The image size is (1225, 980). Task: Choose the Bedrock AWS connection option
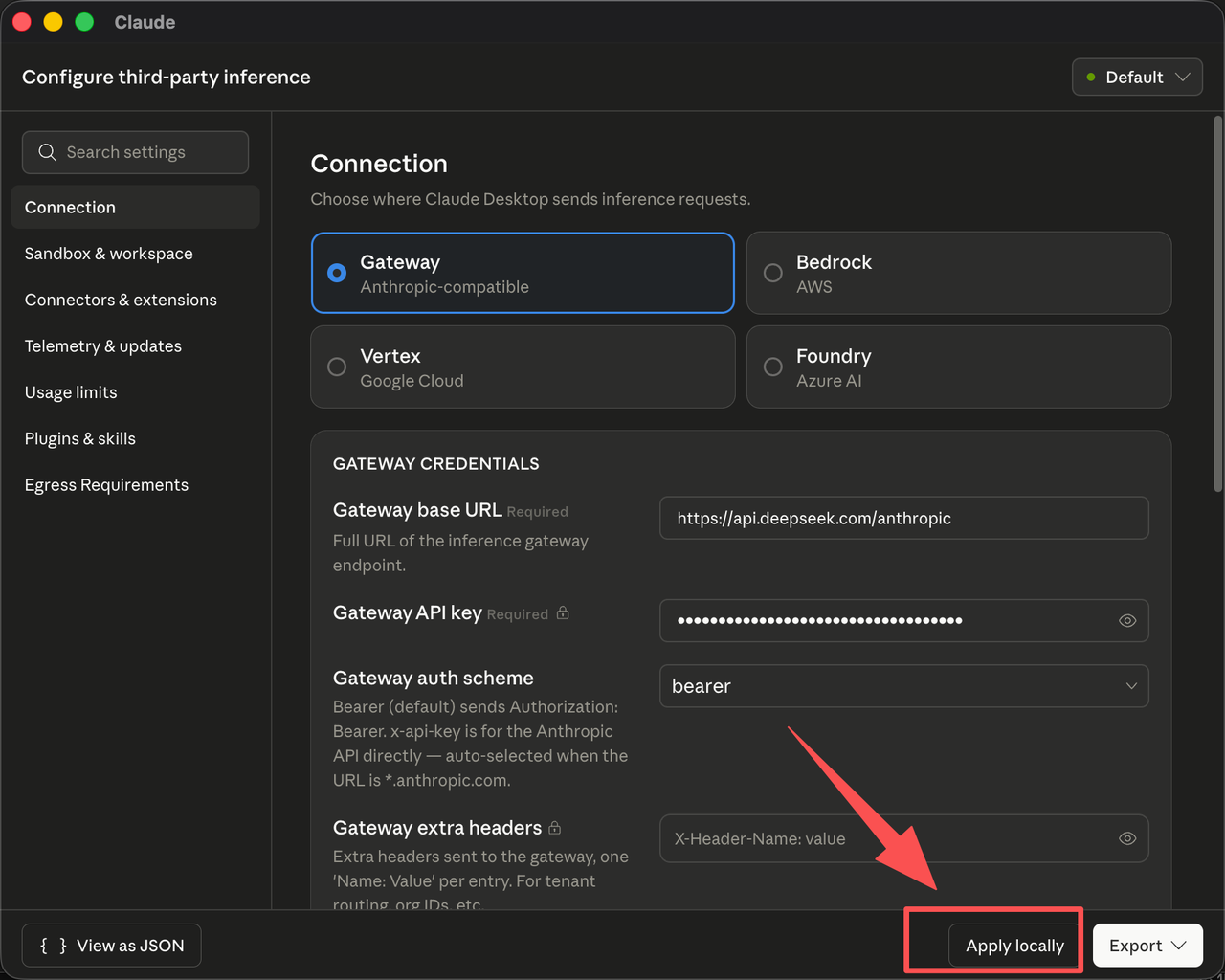959,273
